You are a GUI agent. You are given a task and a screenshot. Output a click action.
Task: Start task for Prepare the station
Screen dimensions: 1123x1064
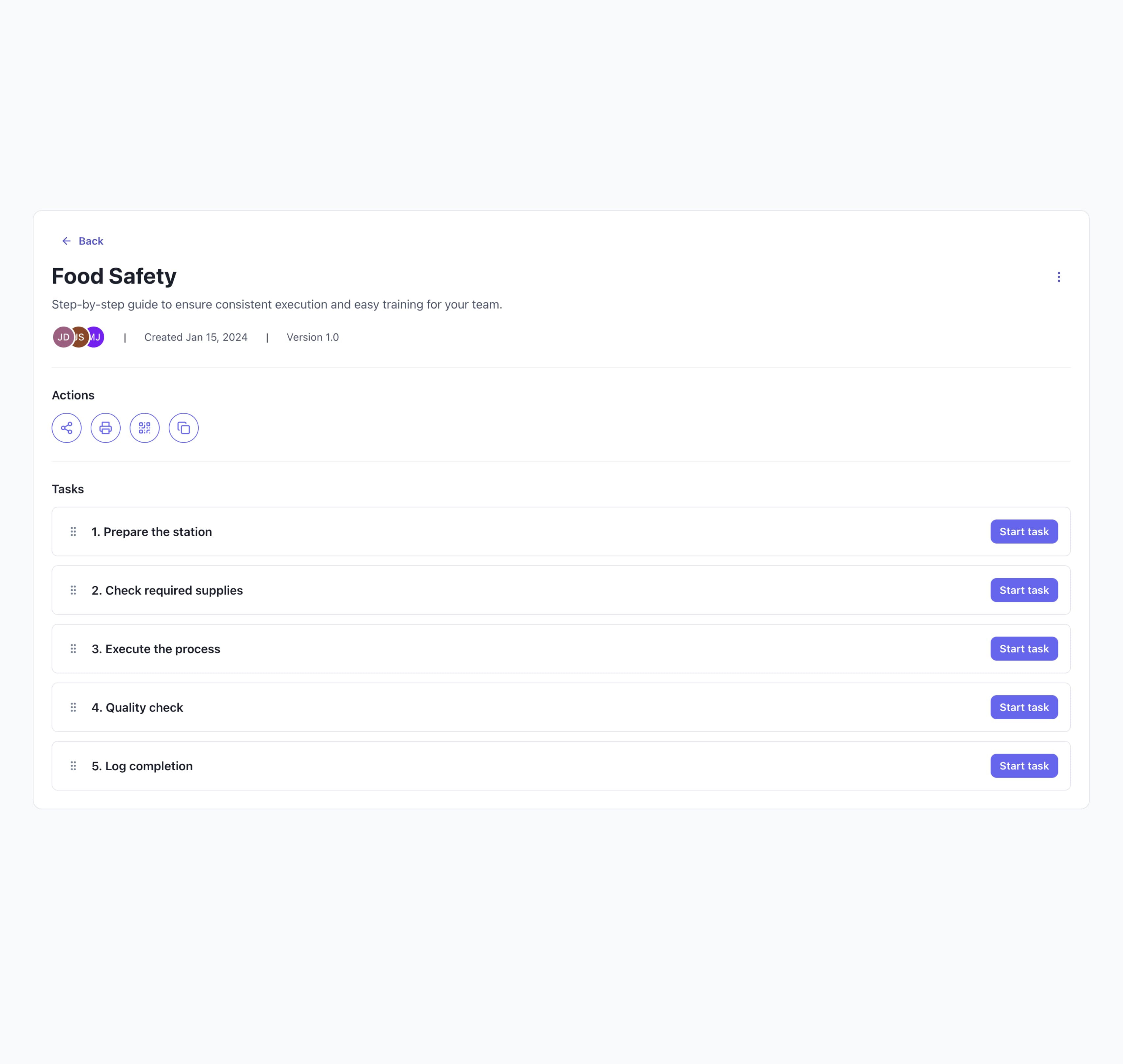click(1024, 531)
